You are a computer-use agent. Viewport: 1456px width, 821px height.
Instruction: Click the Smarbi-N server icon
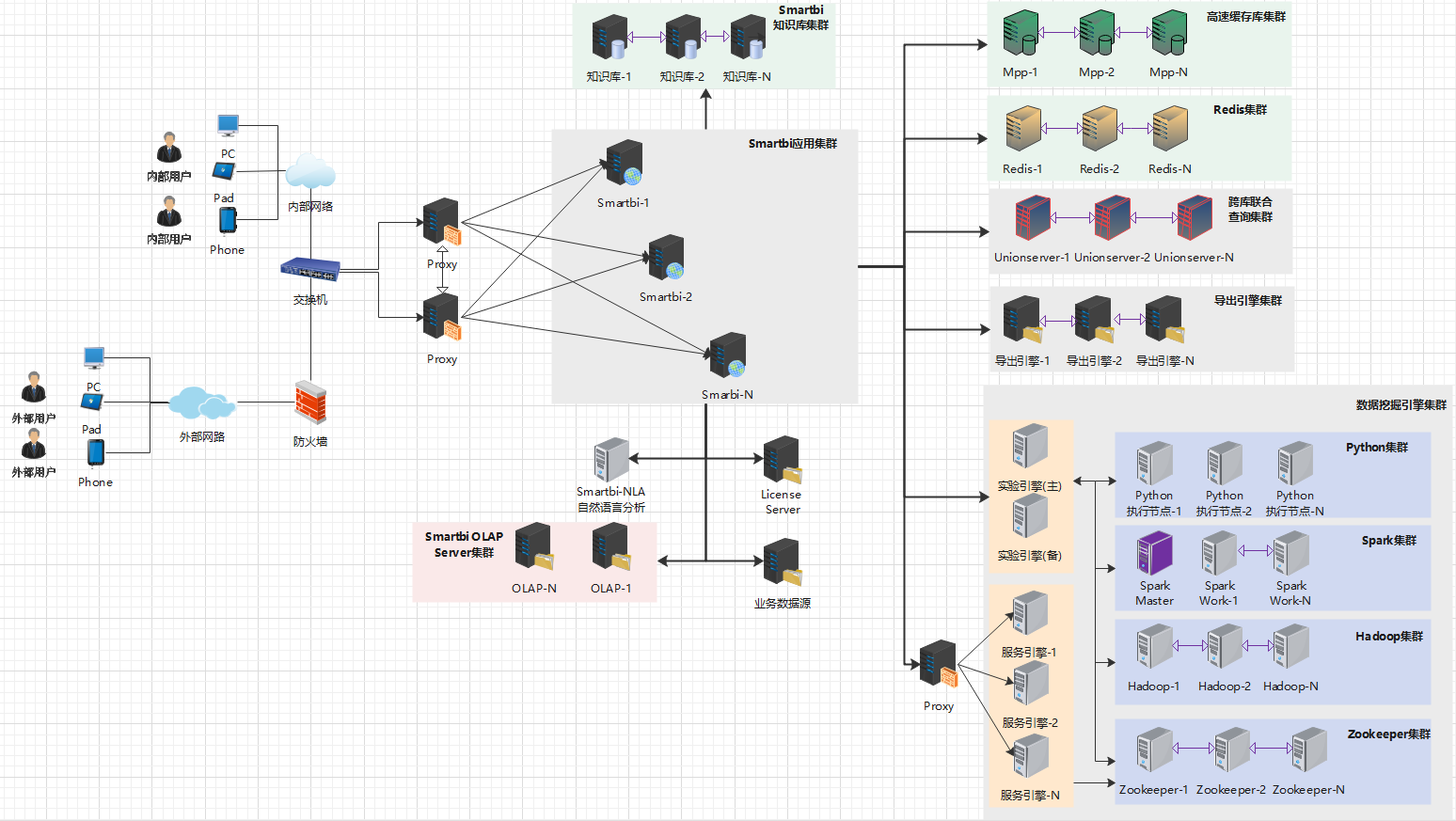pos(728,355)
